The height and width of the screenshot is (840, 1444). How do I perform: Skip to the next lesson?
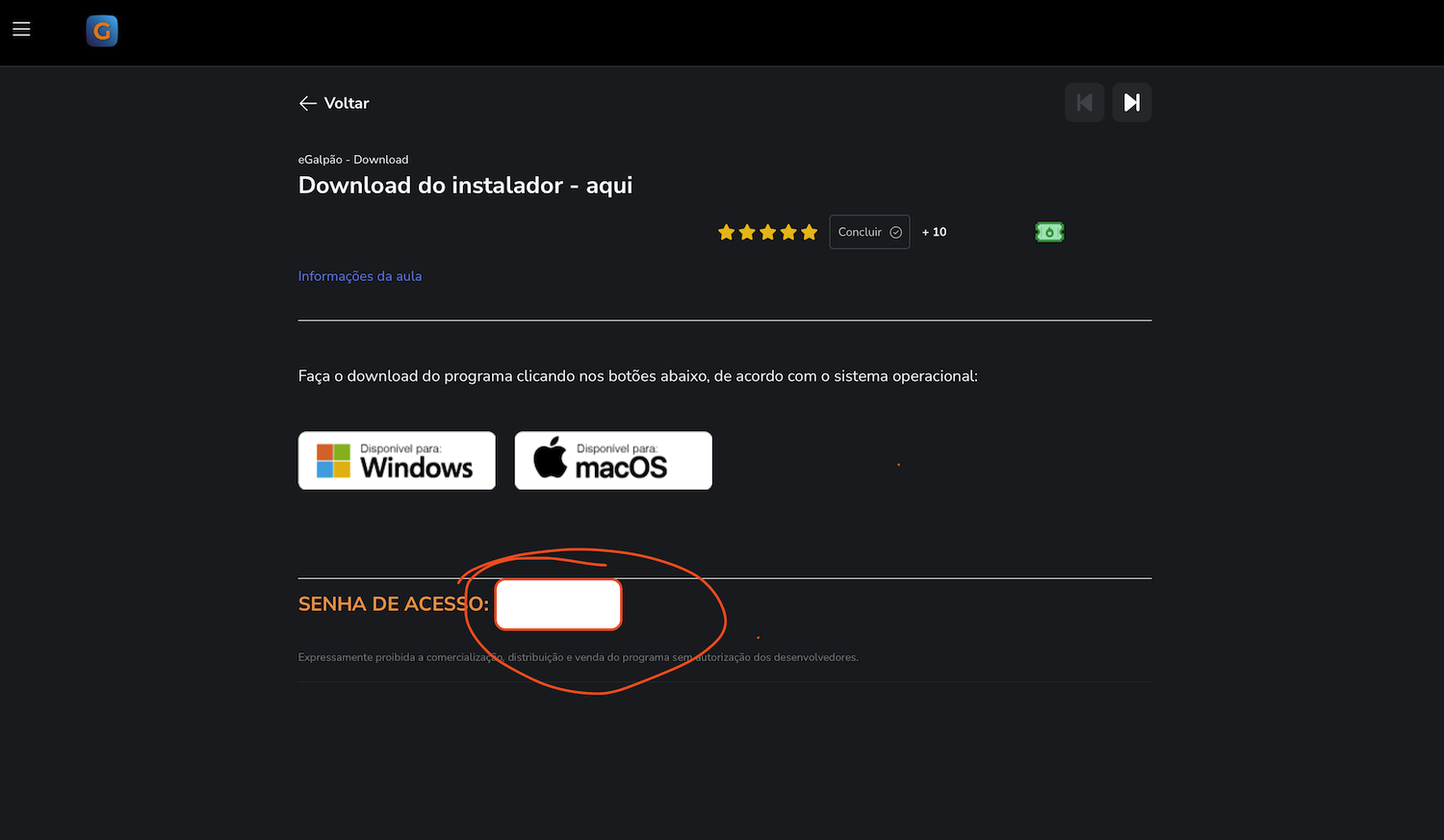click(1132, 102)
